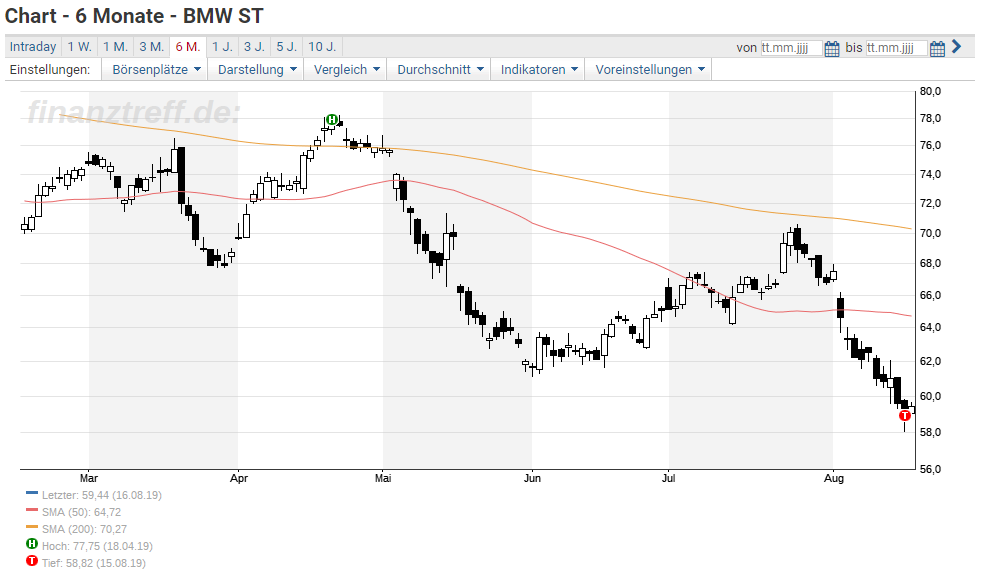985x578 pixels.
Task: Open the 'von' start date calendar picker
Action: [x=832, y=48]
